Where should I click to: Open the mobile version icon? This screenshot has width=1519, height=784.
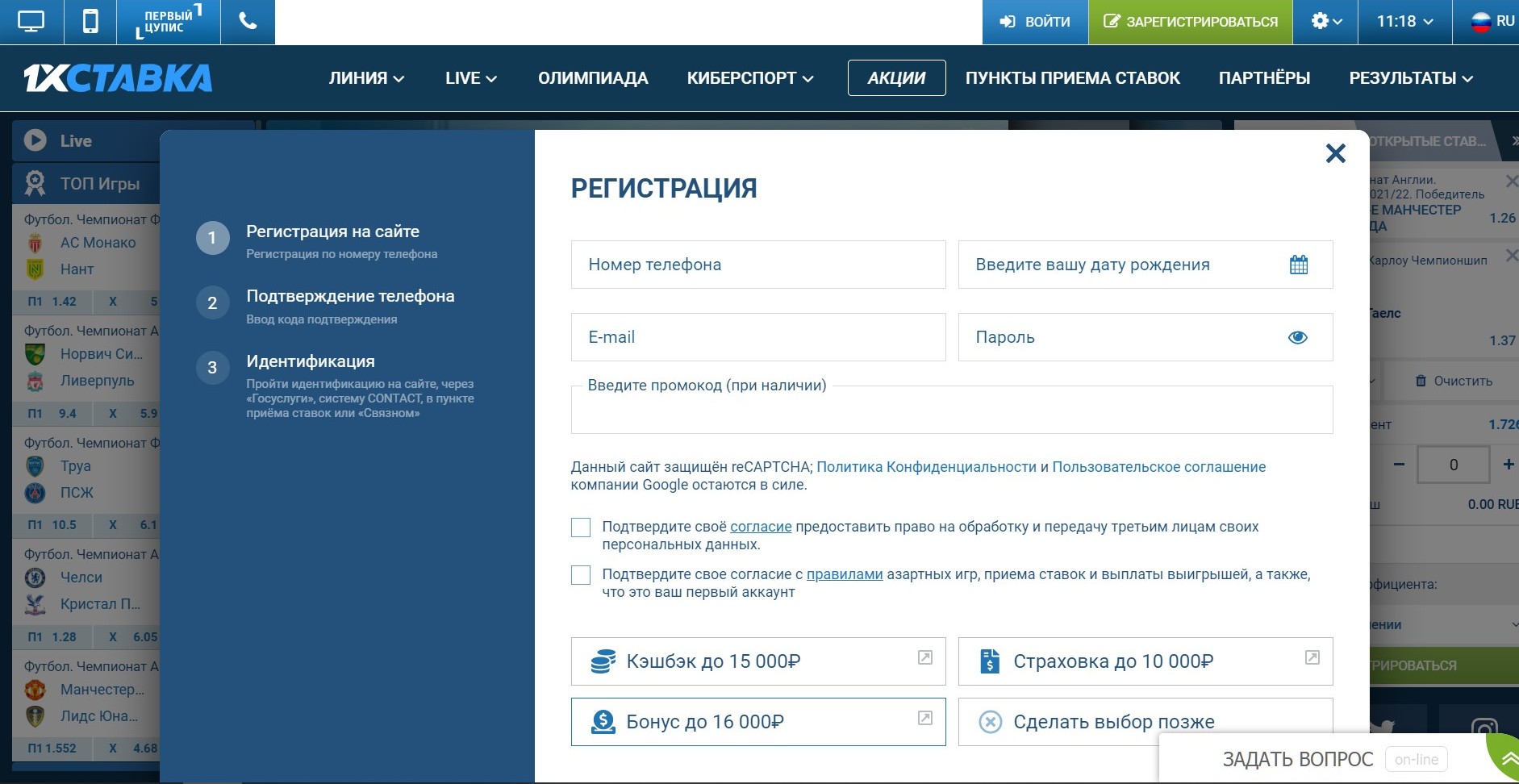[90, 22]
